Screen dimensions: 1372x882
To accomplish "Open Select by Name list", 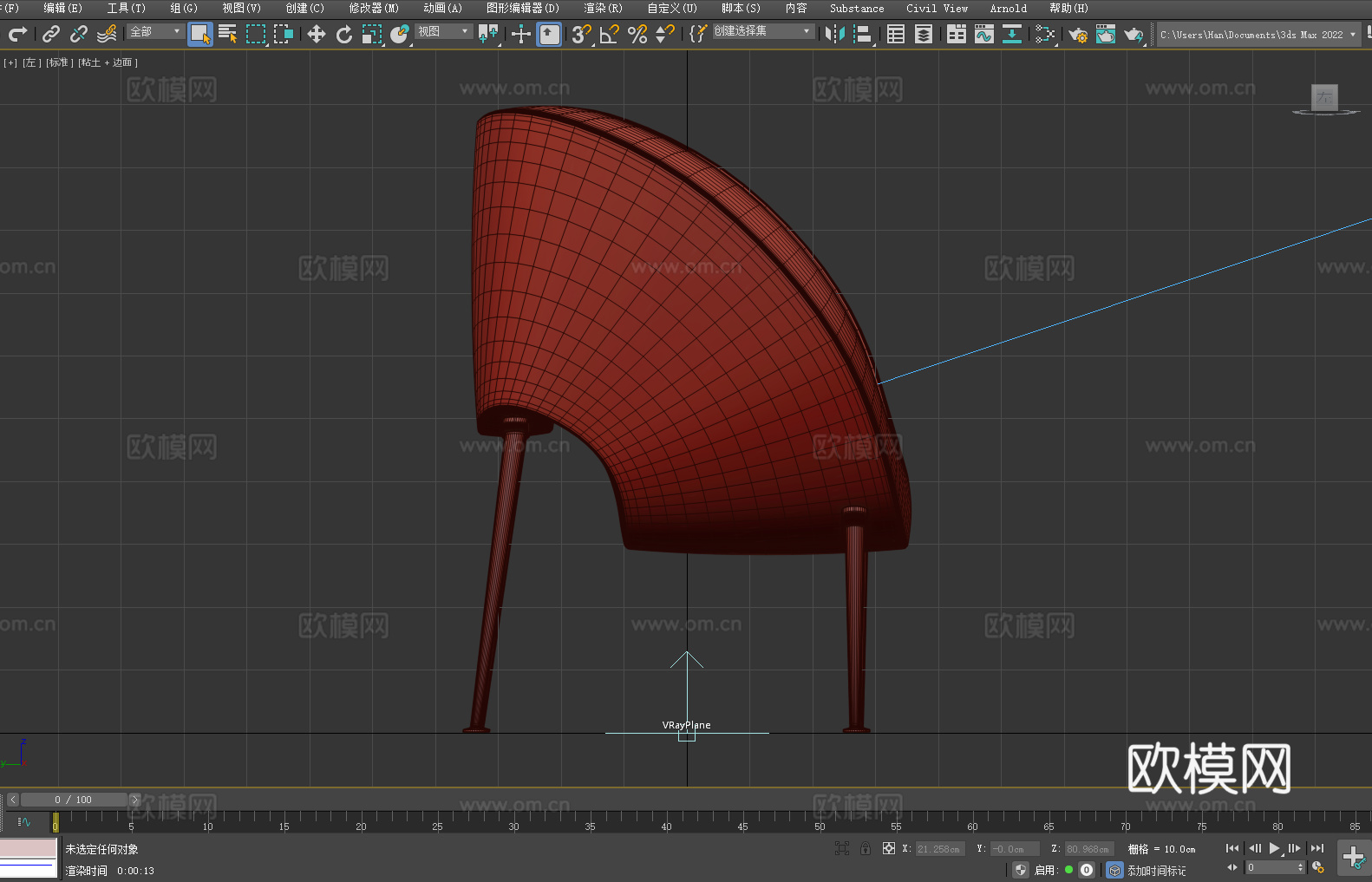I will [228, 34].
